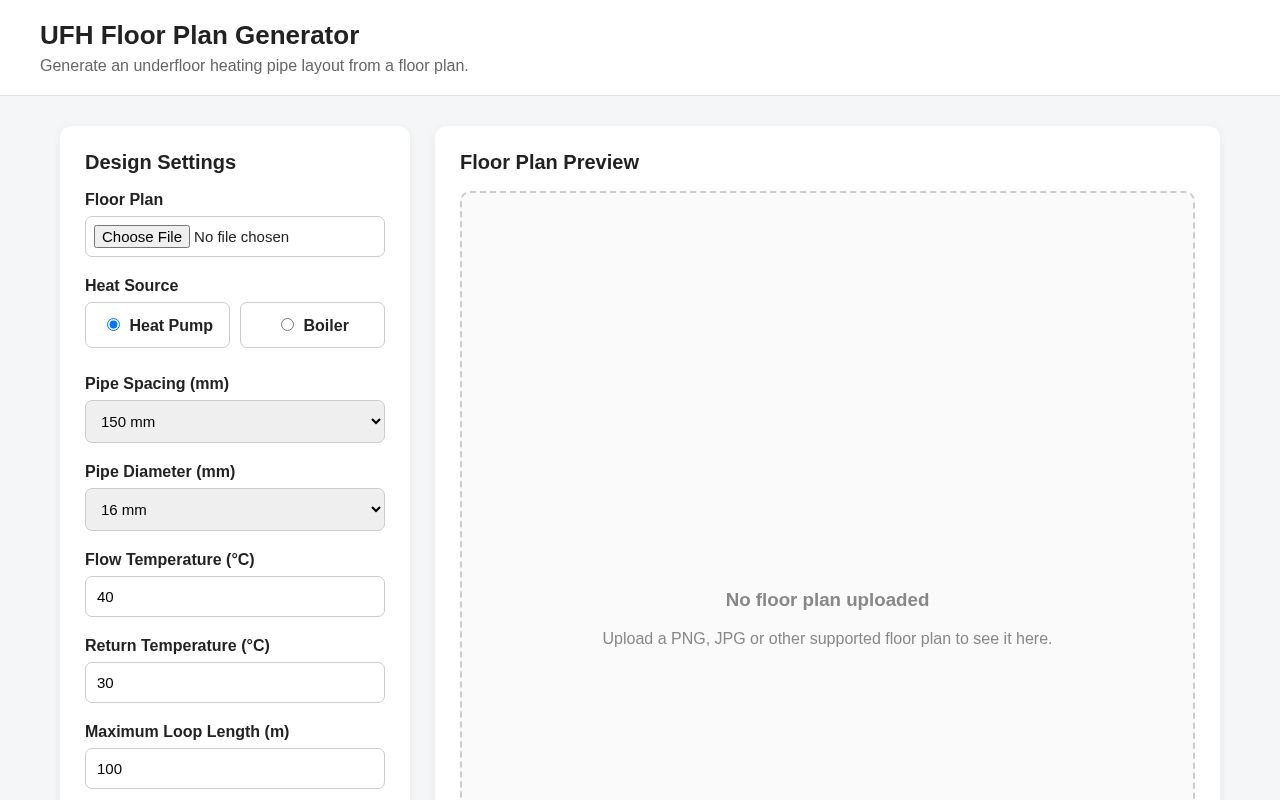Click the "Return Temperature (°C)" label
Viewport: 1280px width, 800px height.
[x=177, y=646]
